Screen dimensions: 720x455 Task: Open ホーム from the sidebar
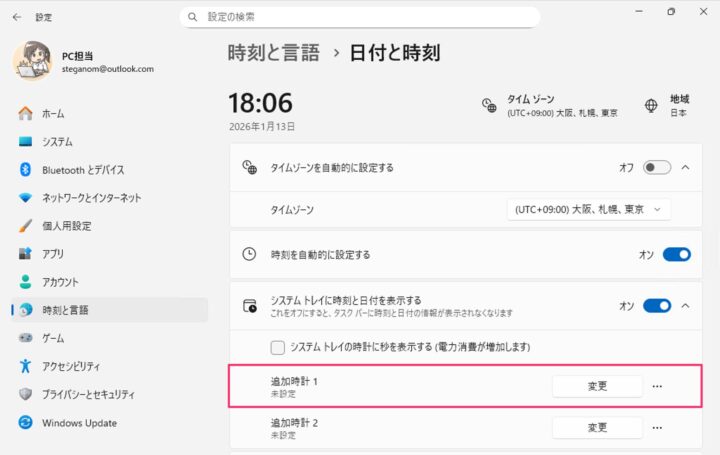pos(53,114)
